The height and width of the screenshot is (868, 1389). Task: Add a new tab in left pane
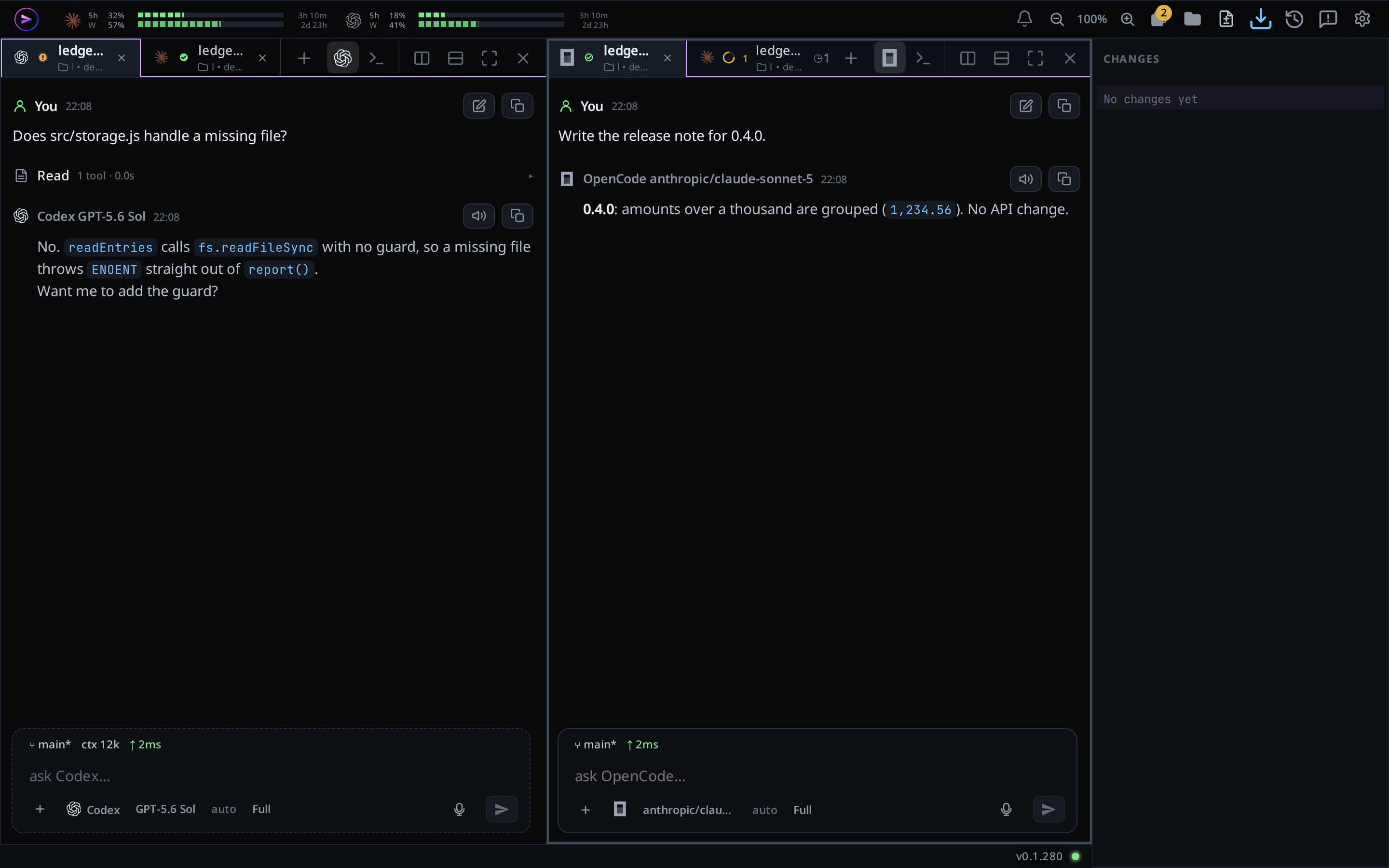pos(304,58)
